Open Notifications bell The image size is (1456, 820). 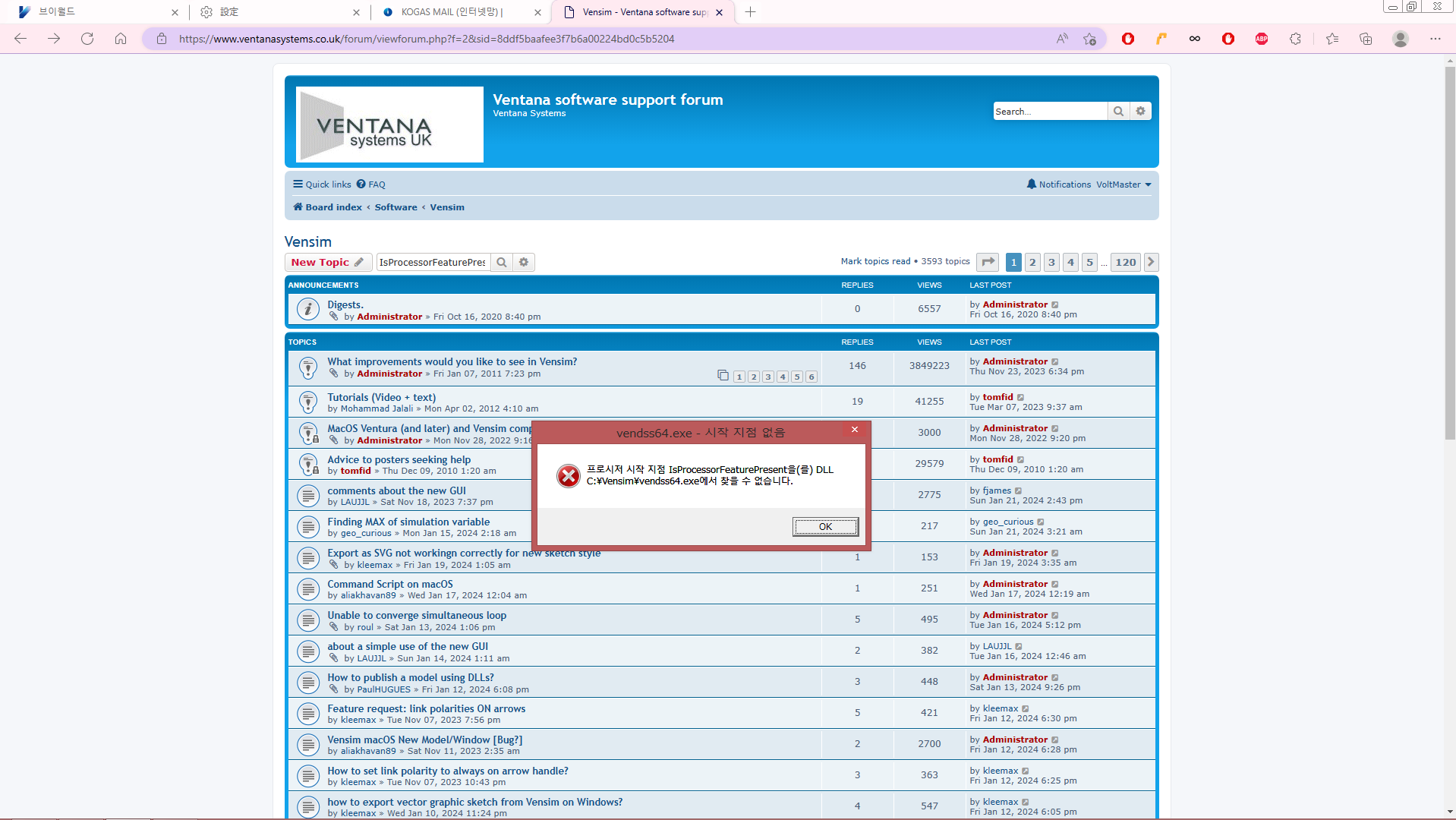click(x=1058, y=184)
